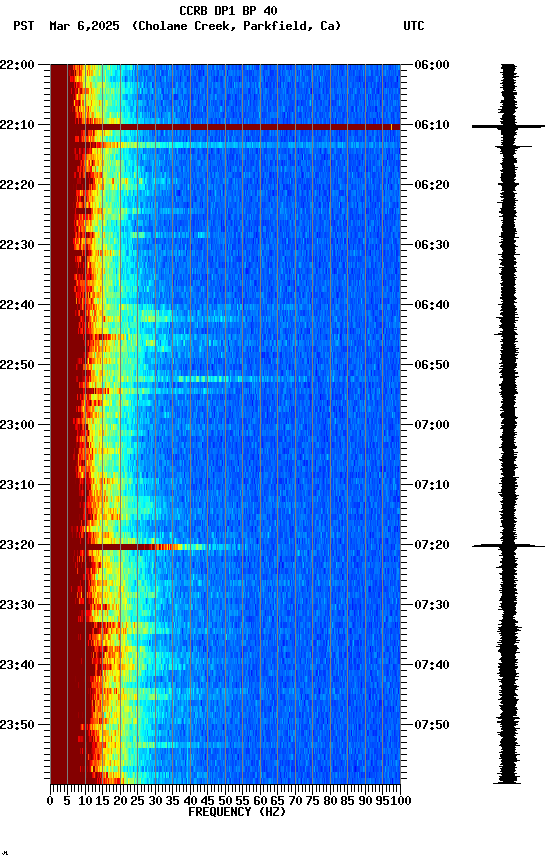This screenshot has width=552, height=864.
Task: Click "(Cholame Creek, Parkfield, Ca)" location text
Action: (x=236, y=26)
